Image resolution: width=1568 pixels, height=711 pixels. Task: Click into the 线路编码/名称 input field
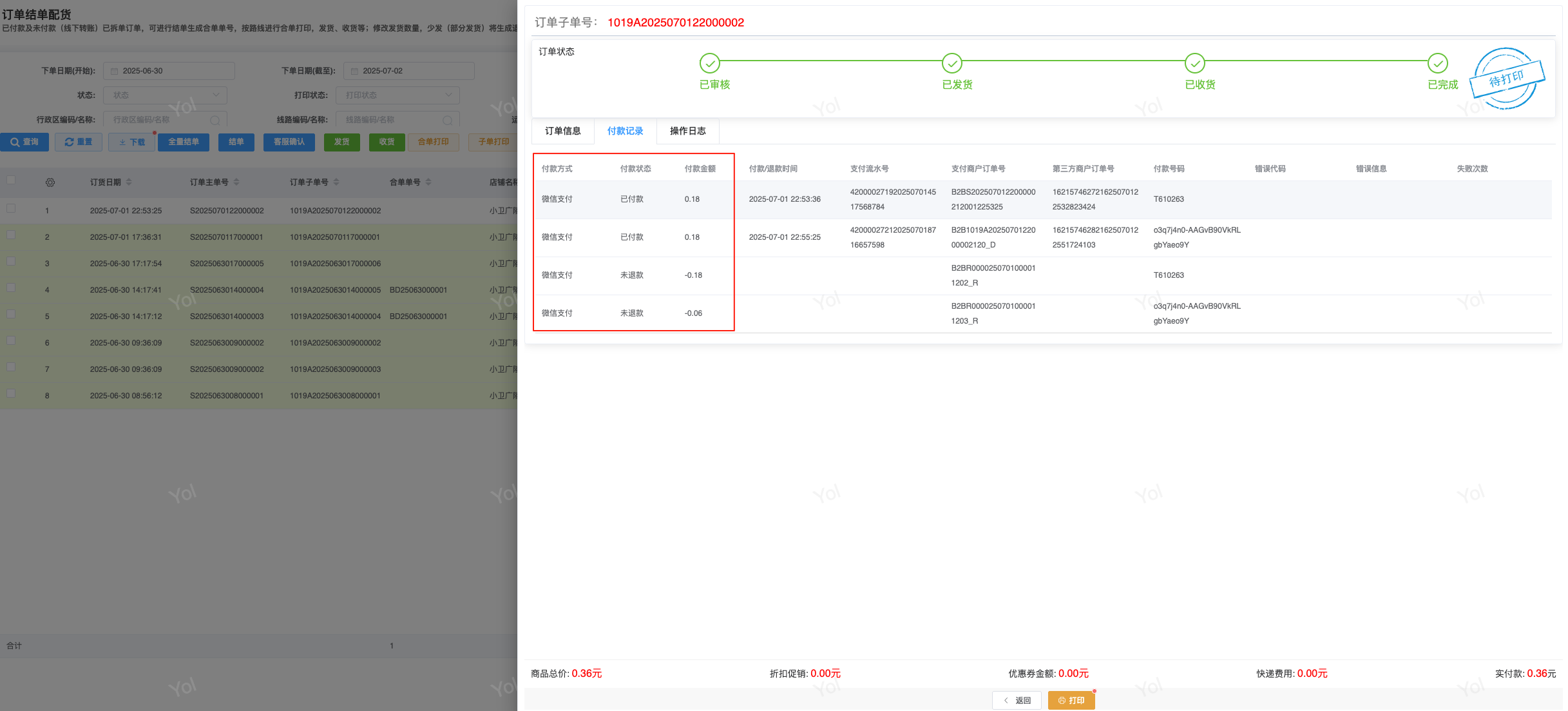coord(391,120)
